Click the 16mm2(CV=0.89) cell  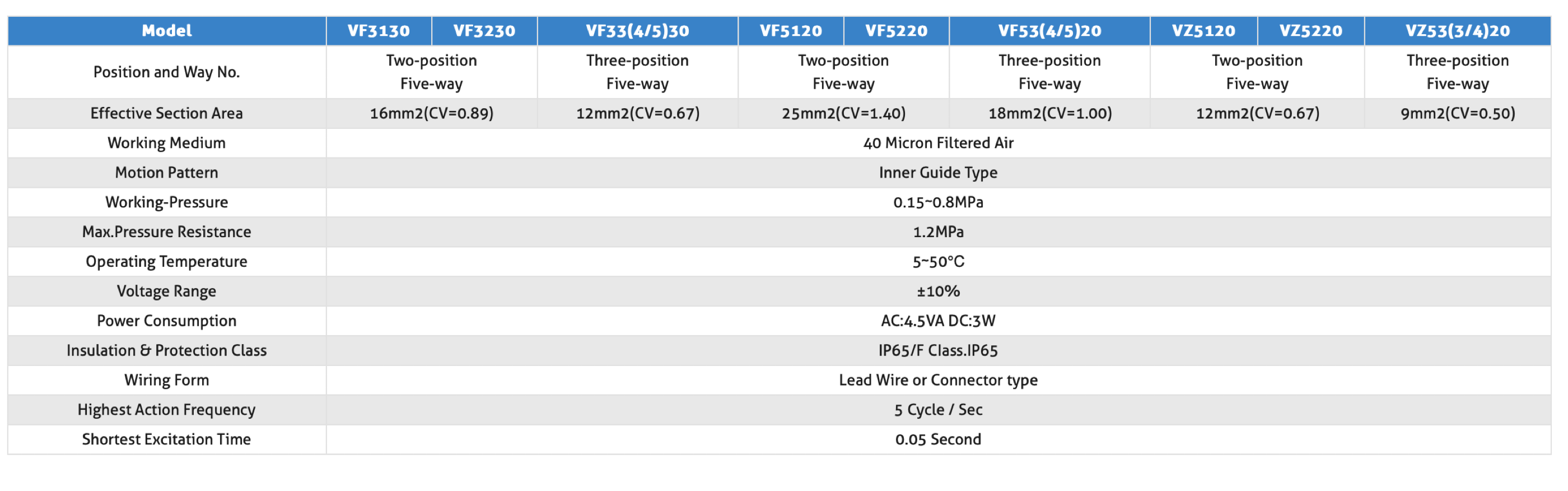(432, 113)
